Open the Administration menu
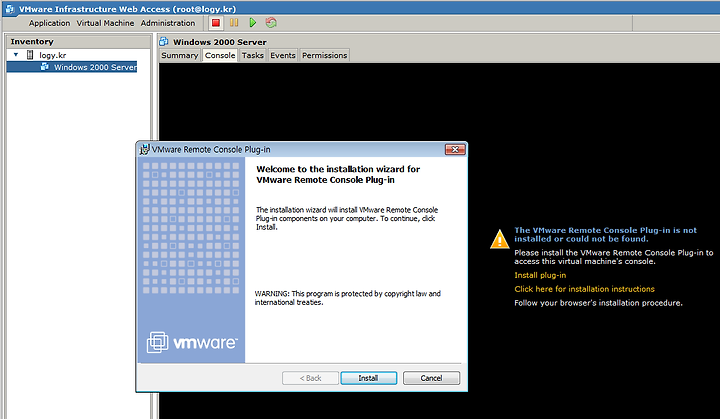720x419 pixels. coord(168,23)
